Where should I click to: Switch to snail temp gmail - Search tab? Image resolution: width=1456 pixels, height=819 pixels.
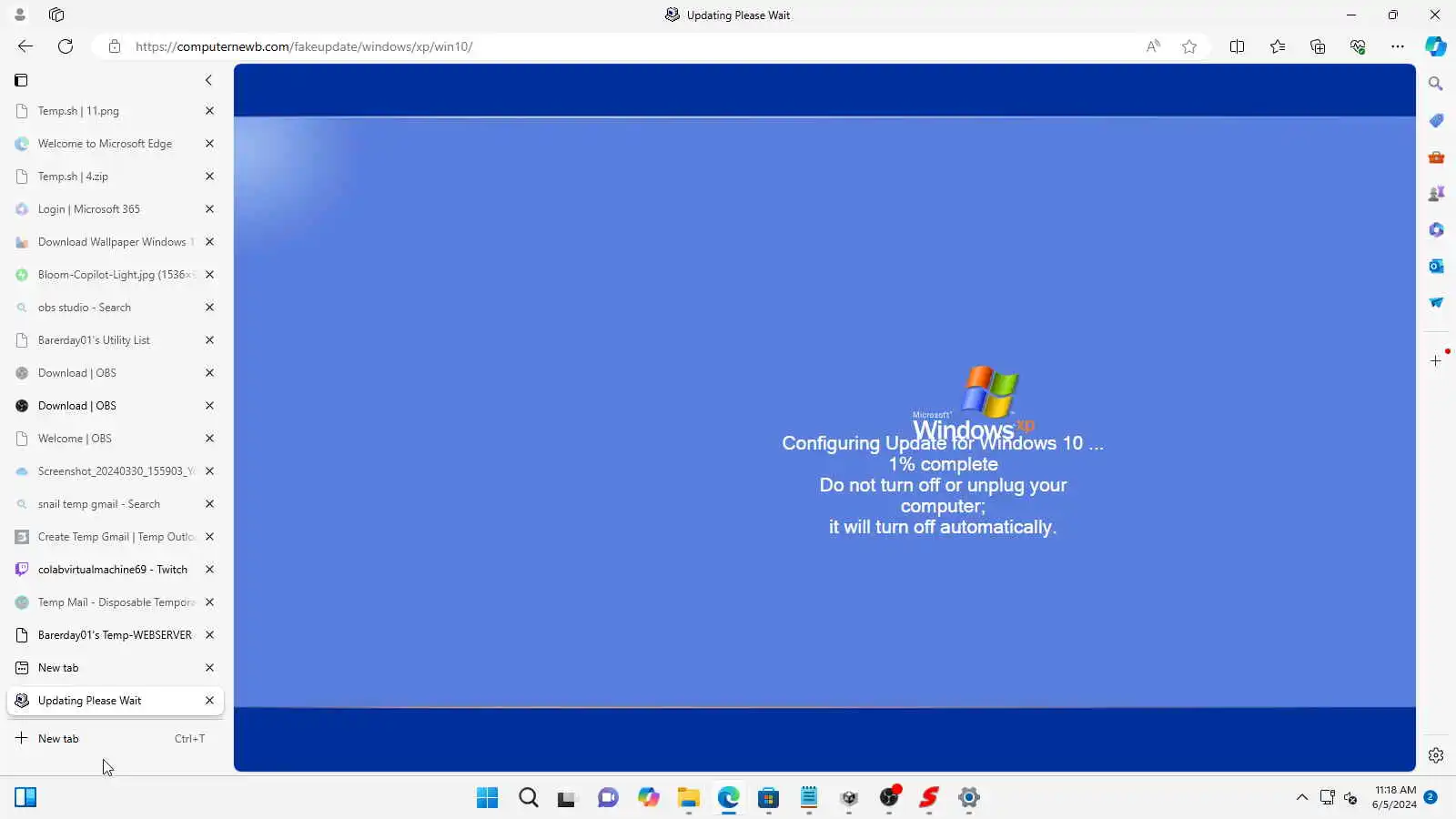(115, 504)
